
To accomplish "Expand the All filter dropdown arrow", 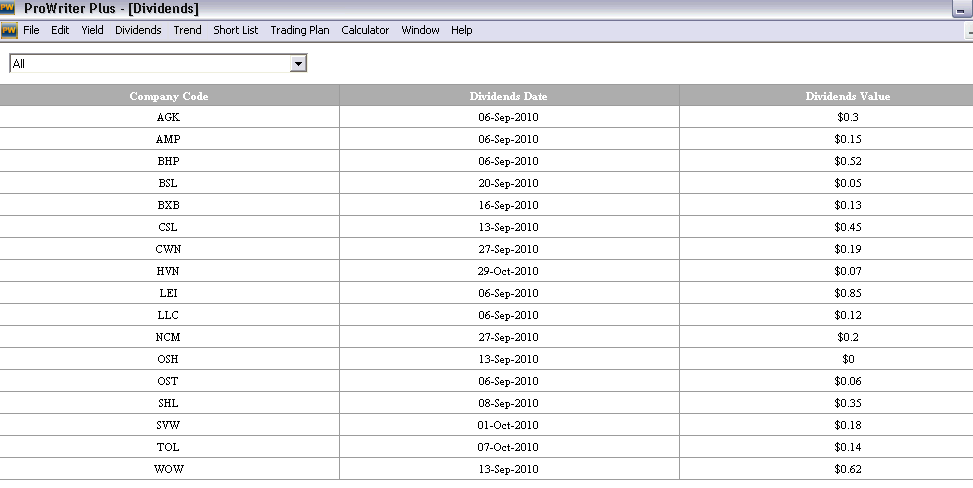I will click(x=298, y=63).
